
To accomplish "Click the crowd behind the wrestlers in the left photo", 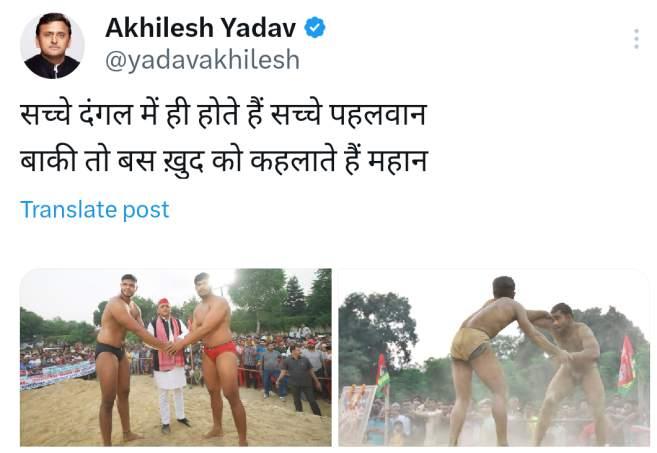I will click(x=277, y=352).
